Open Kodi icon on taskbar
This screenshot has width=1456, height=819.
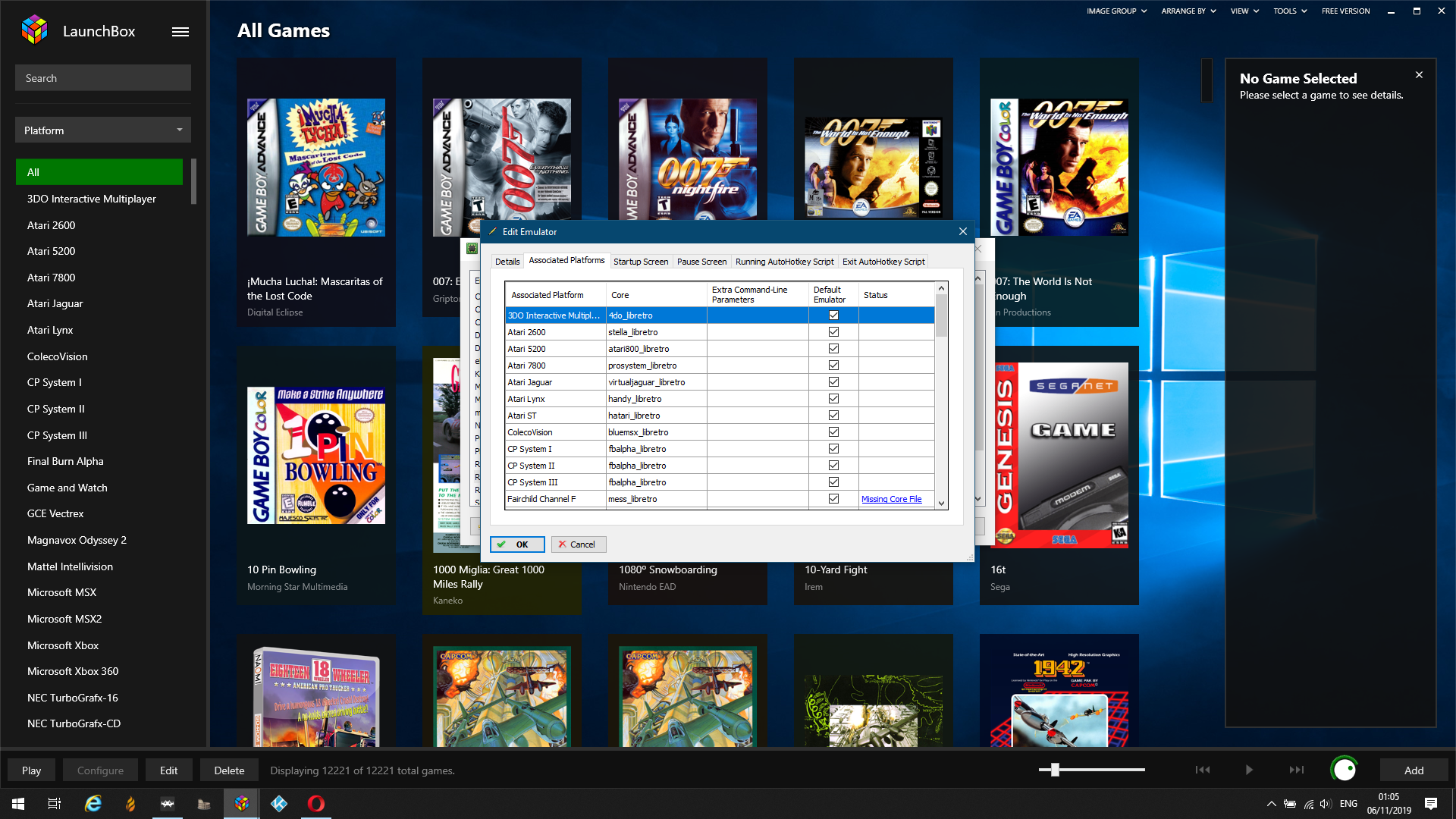pos(279,804)
